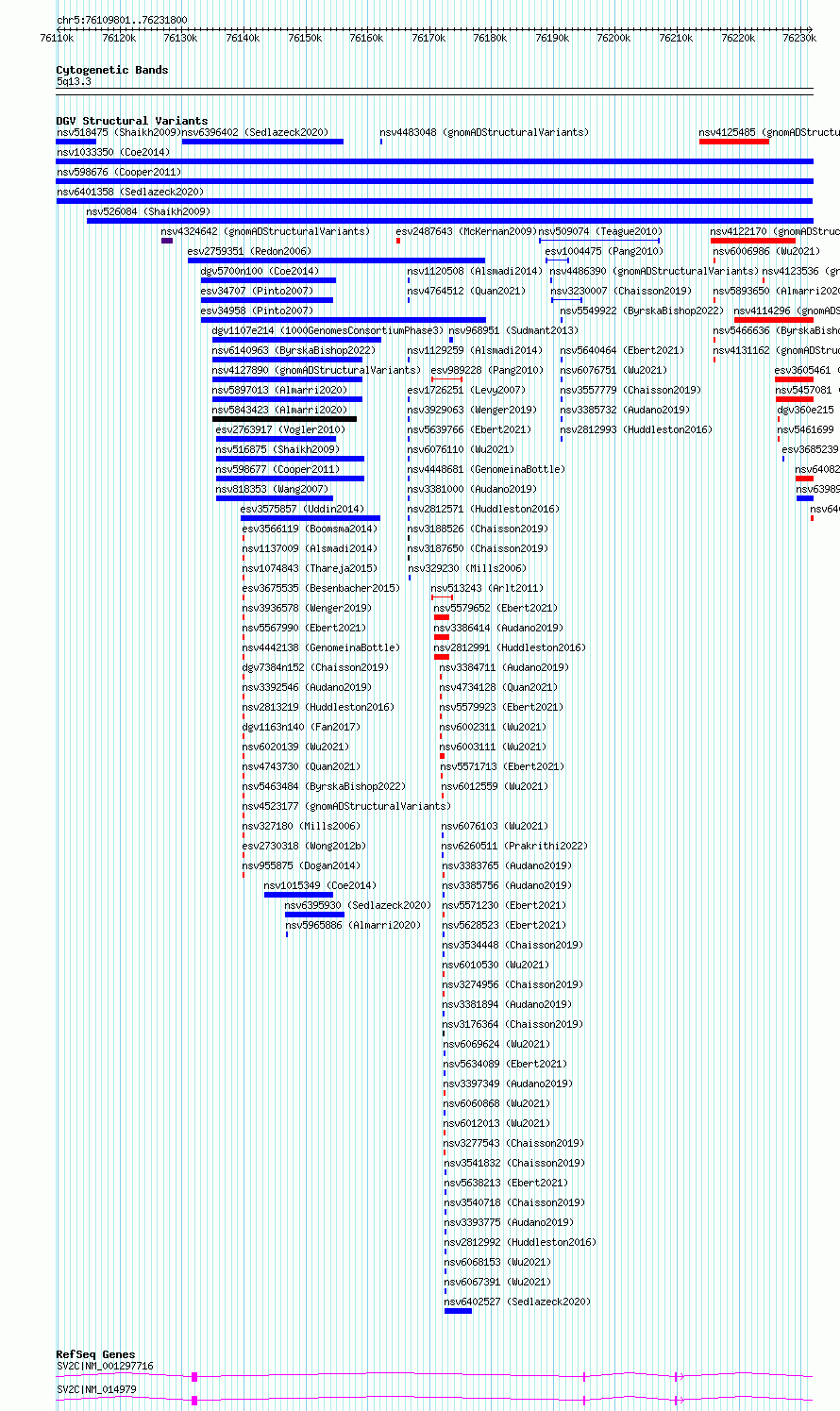This screenshot has width=840, height=1411.
Task: Open SV2C|NM_001297716 gene transcript
Action: [x=105, y=1367]
